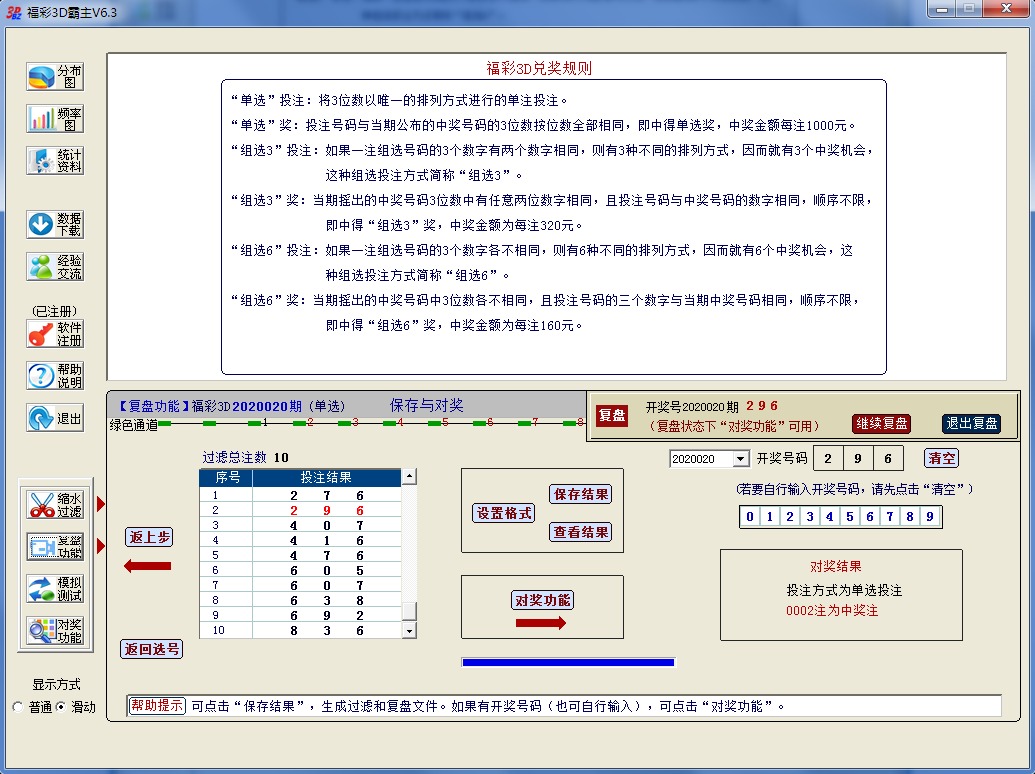Click the 保存结果 save results button
The height and width of the screenshot is (774, 1035).
(x=580, y=494)
